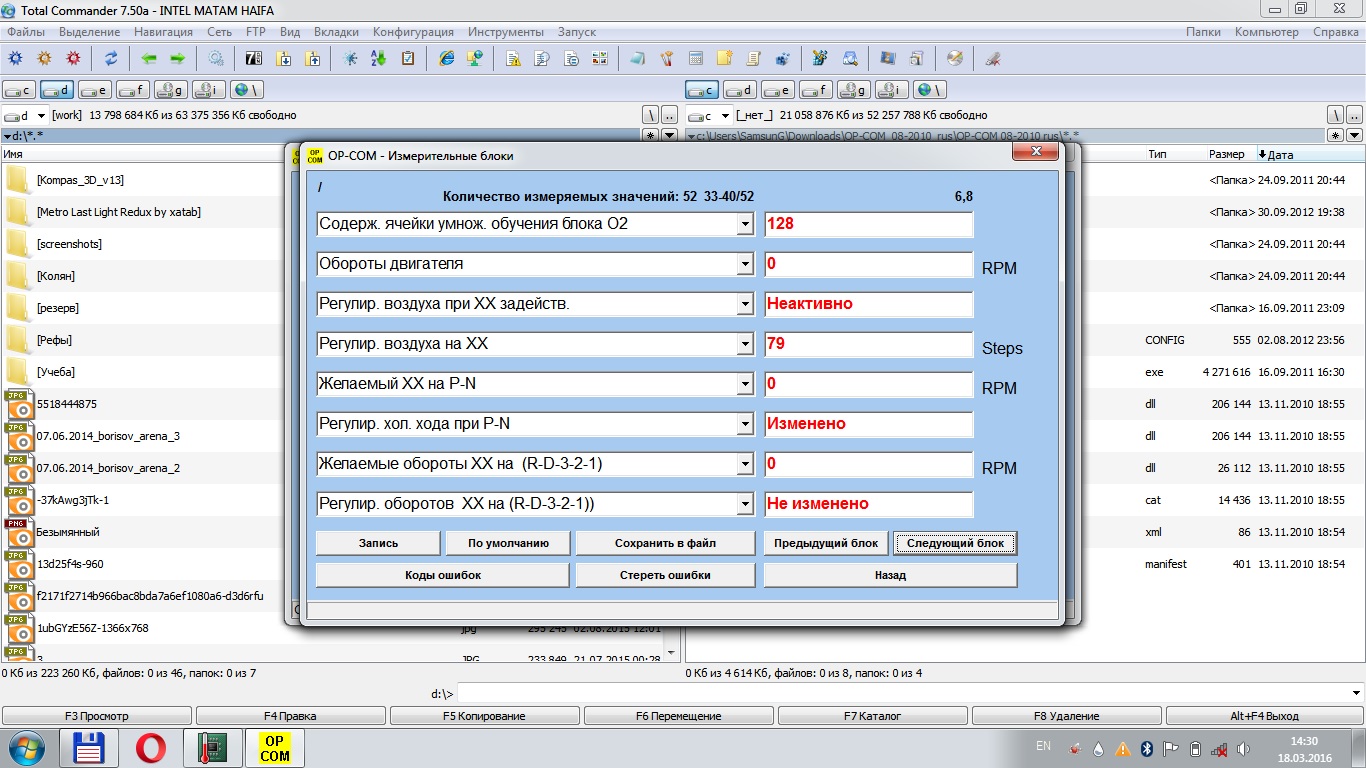Image resolution: width=1366 pixels, height=768 pixels.
Task: Open dropdown for 'Регулир. оборотов XX на (R-D-3-2-1))'
Action: (745, 504)
